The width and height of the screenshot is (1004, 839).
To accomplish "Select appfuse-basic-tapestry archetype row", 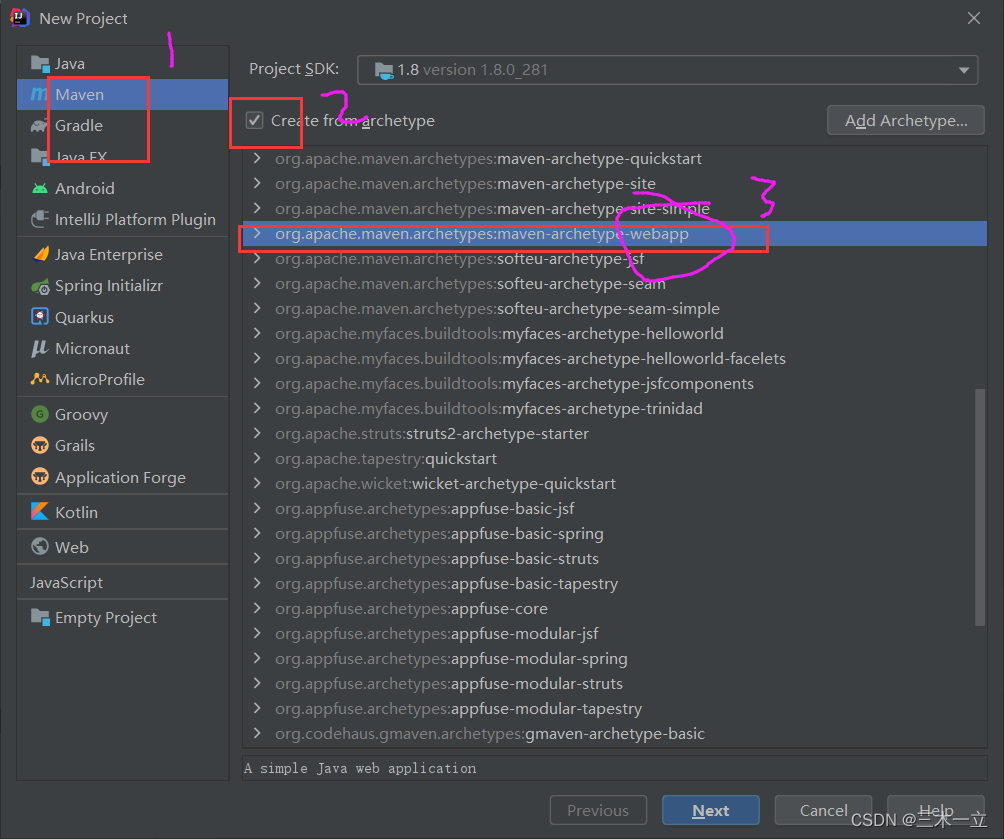I will click(615, 583).
